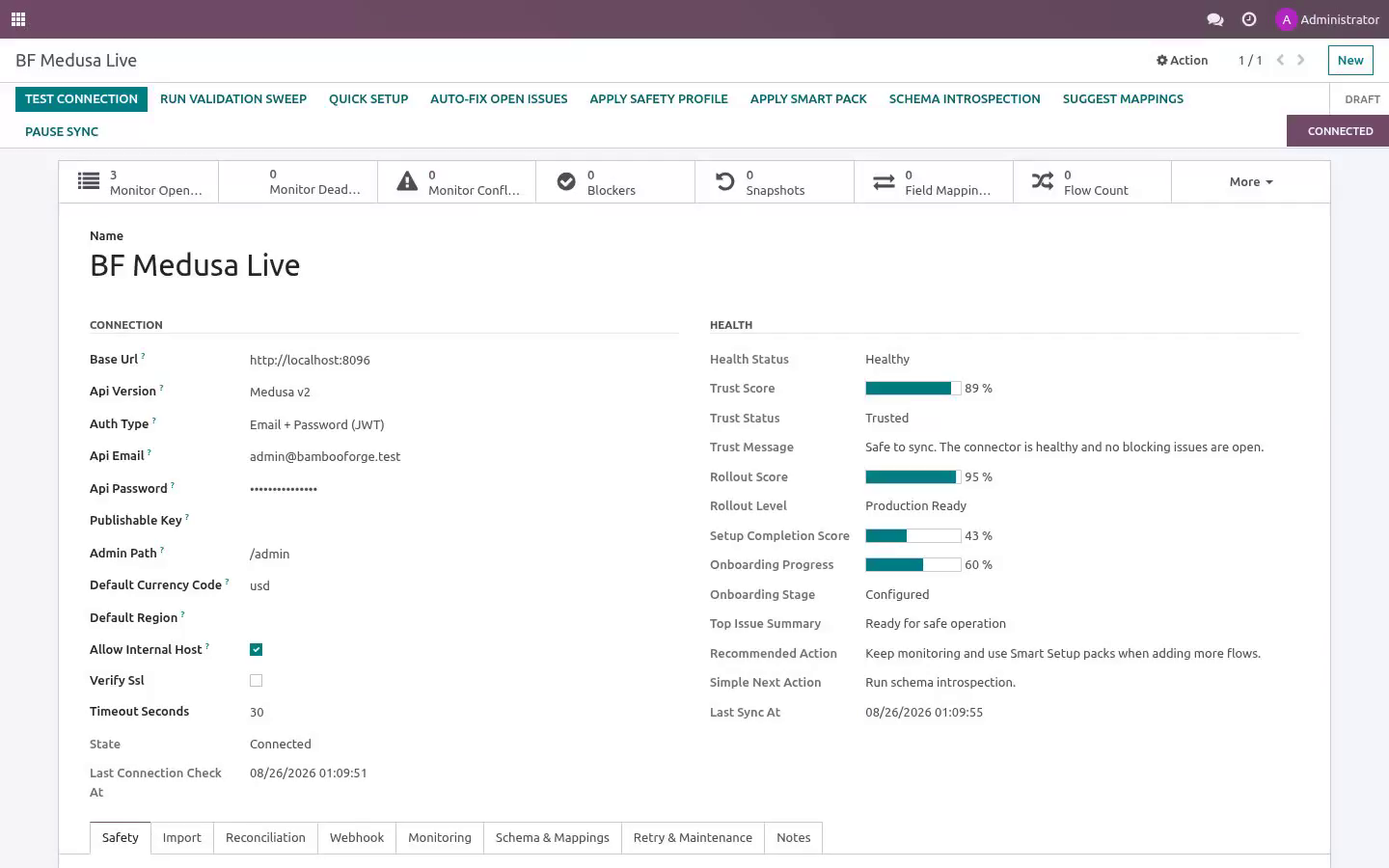This screenshot has height=868, width=1389.
Task: Click the Administrator avatar icon
Action: tap(1286, 19)
